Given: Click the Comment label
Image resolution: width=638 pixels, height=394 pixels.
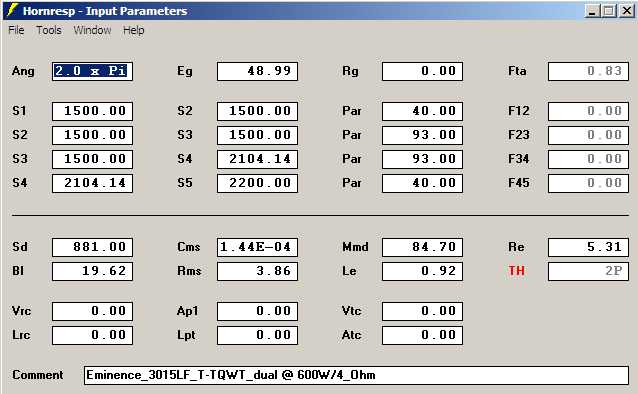Looking at the screenshot, I should 37,375.
